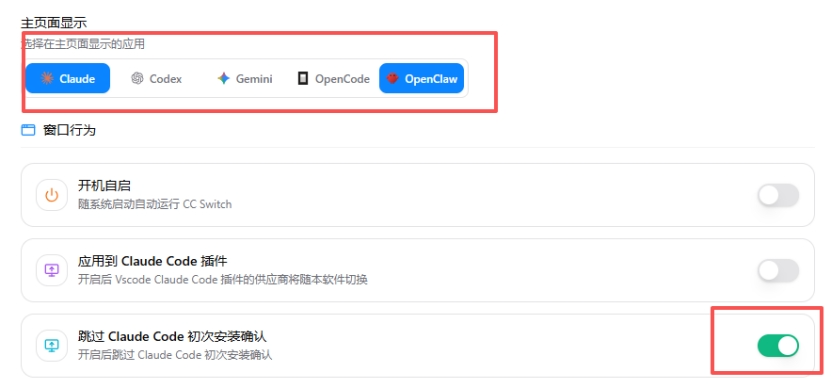Viewport: 831px width, 388px height.
Task: Click the window icon beside 窗口行为
Action: [x=28, y=130]
